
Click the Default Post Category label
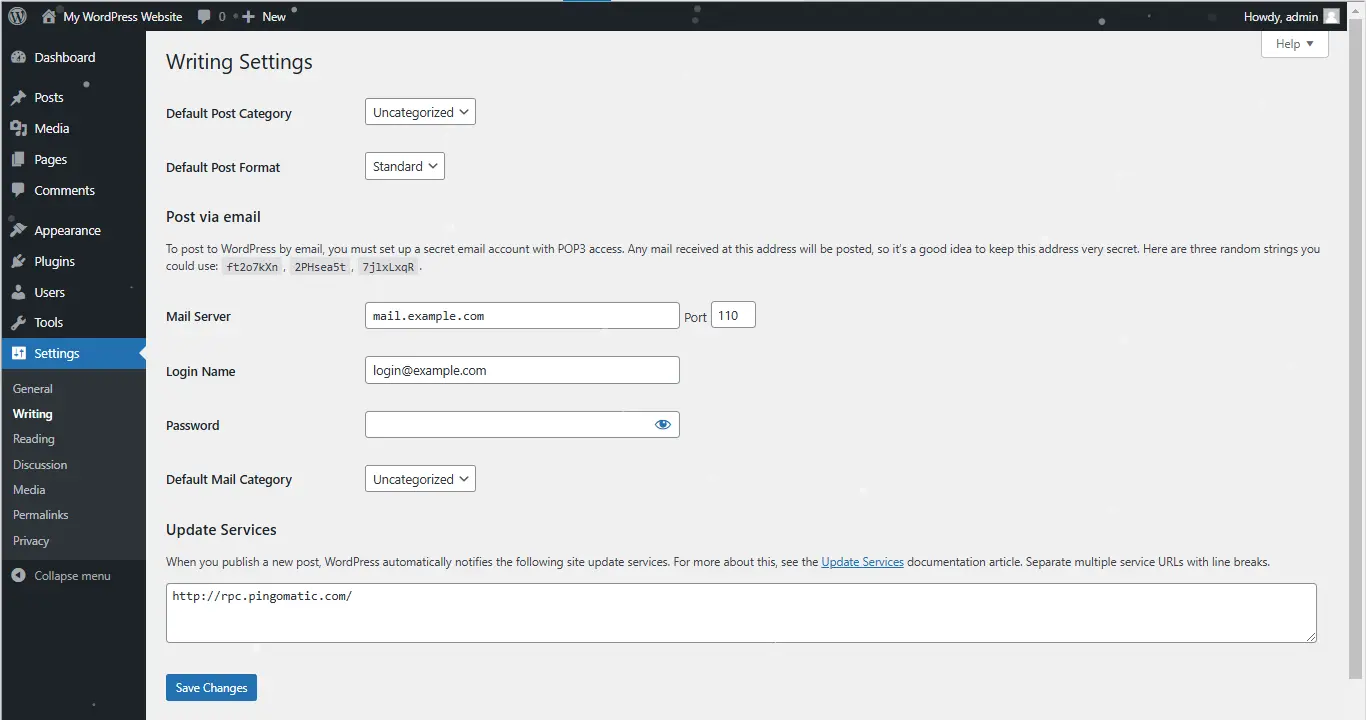coord(229,113)
